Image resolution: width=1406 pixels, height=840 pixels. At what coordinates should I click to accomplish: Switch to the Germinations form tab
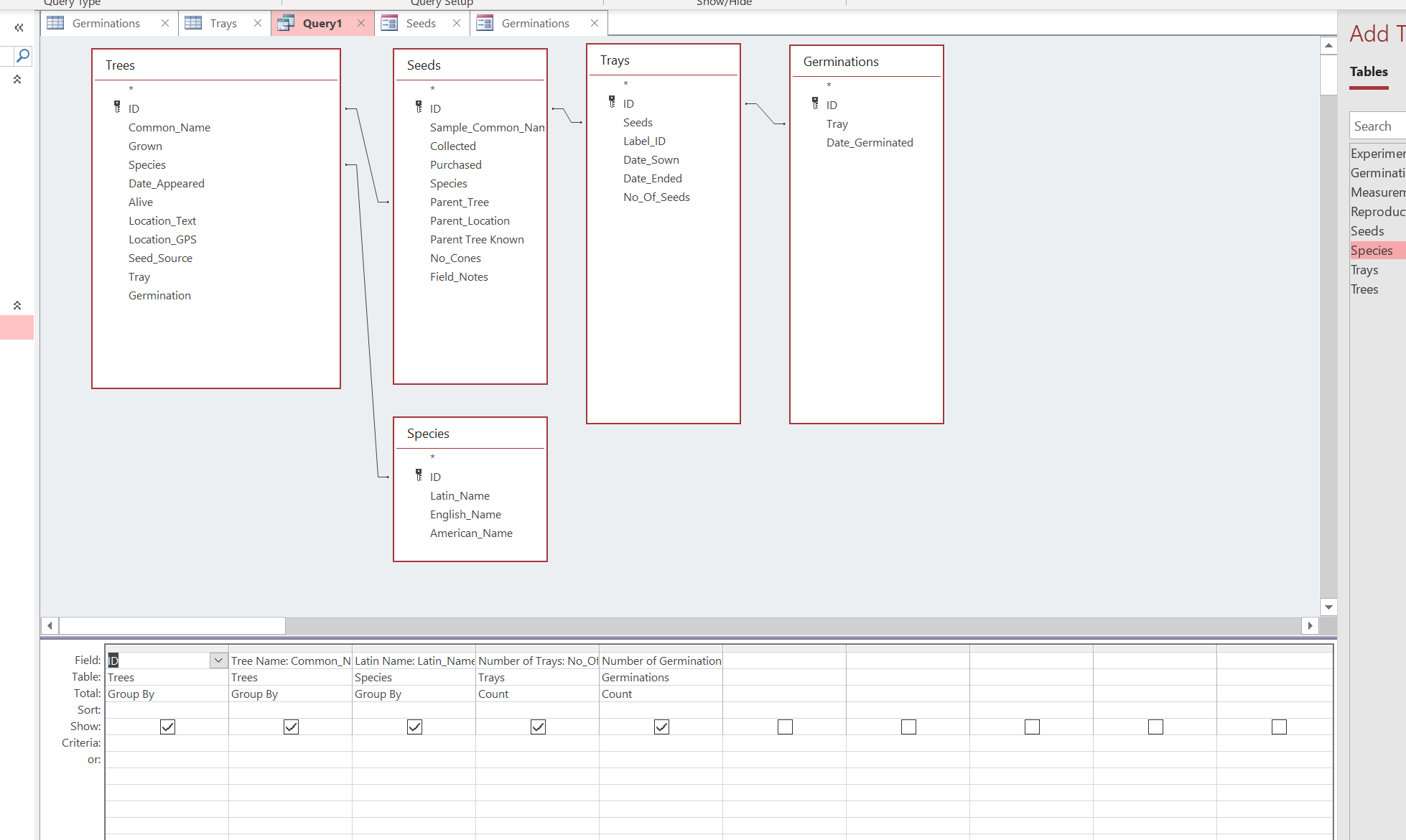click(535, 23)
